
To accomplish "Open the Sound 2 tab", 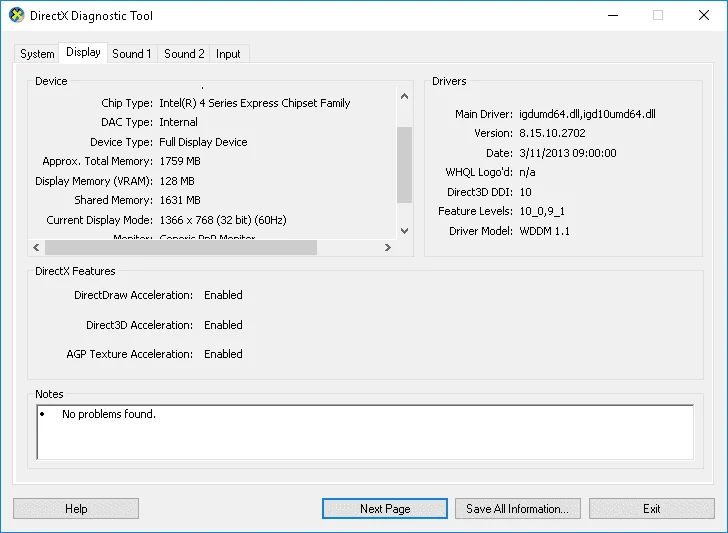I will 184,54.
